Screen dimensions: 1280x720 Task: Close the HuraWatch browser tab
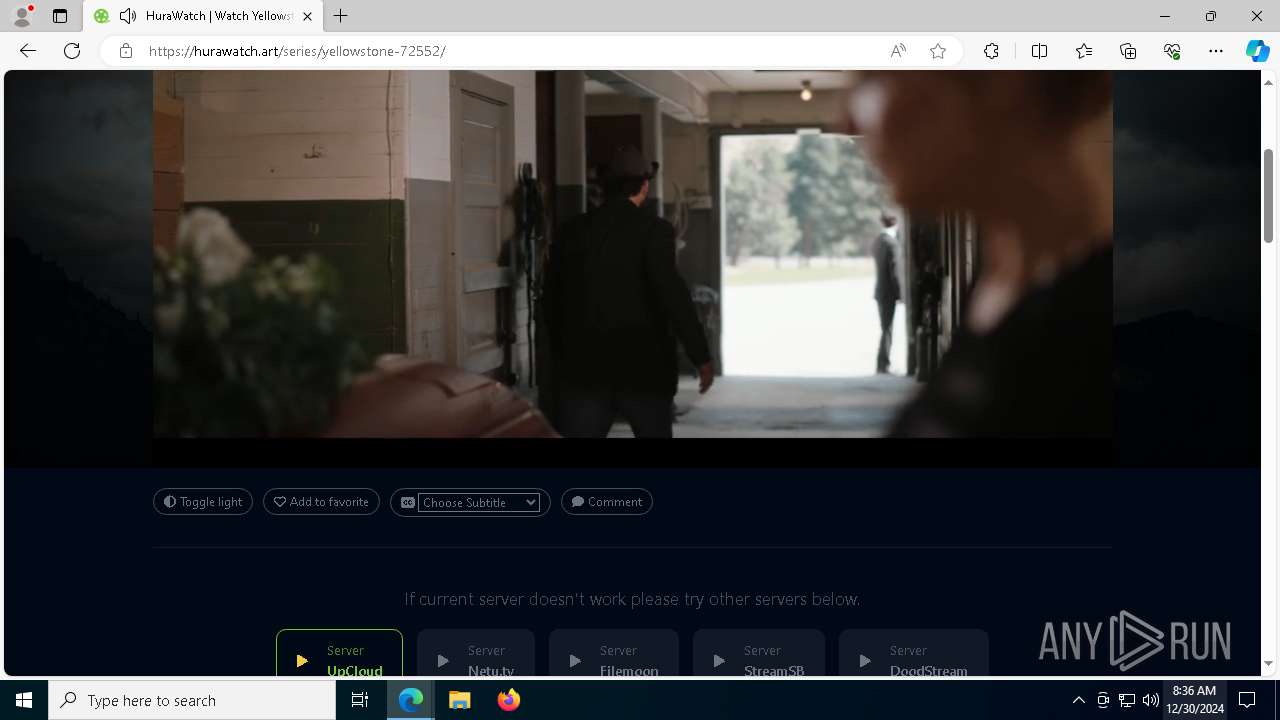click(307, 16)
